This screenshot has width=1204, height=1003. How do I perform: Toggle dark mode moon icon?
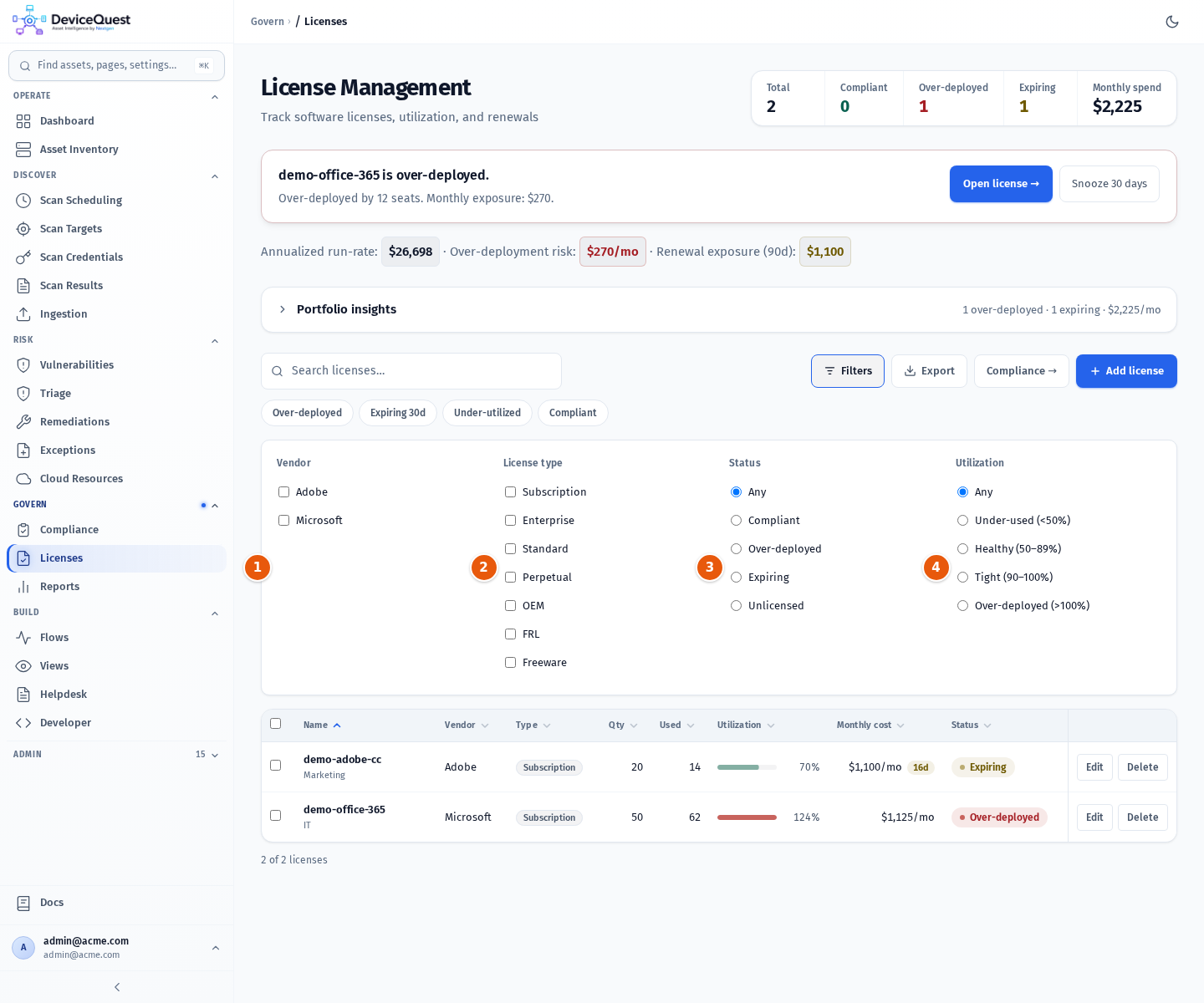pos(1172,22)
